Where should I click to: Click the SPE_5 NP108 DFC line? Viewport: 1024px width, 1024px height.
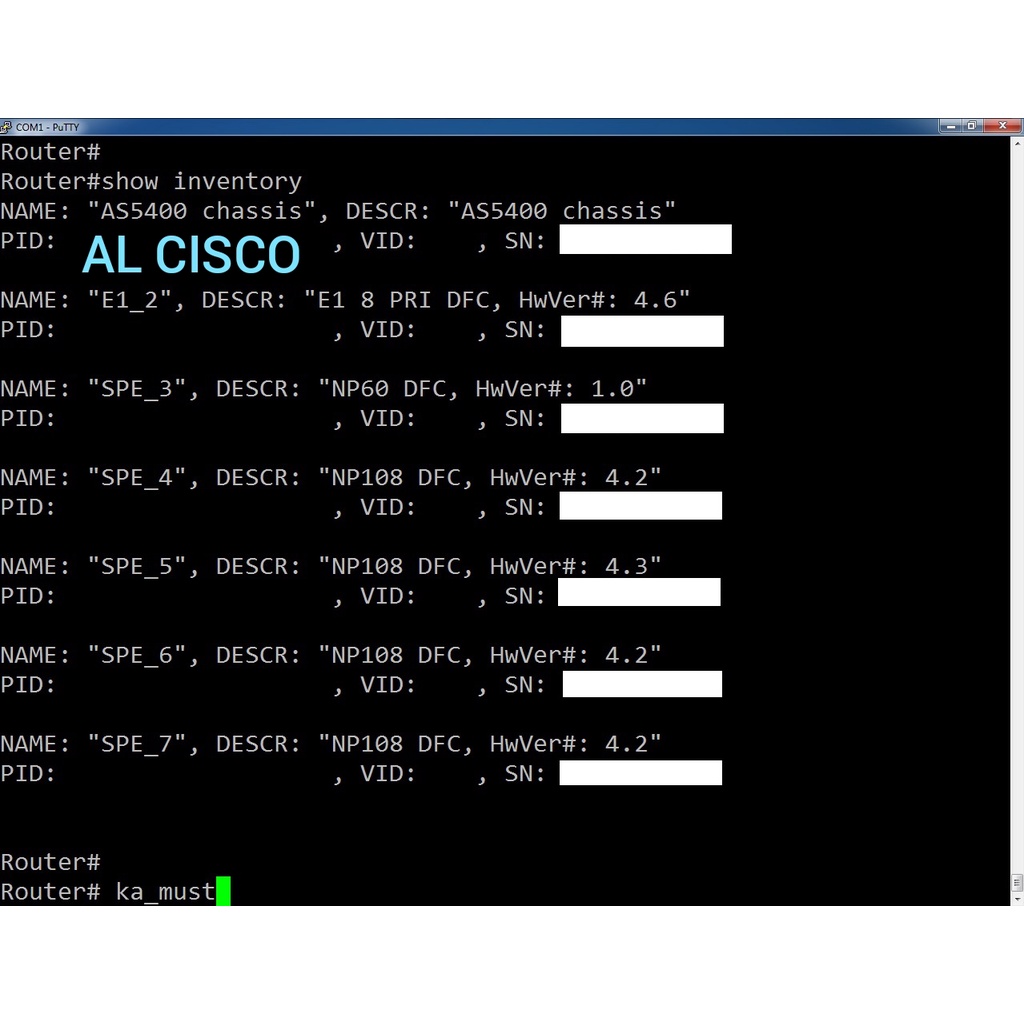(x=331, y=566)
